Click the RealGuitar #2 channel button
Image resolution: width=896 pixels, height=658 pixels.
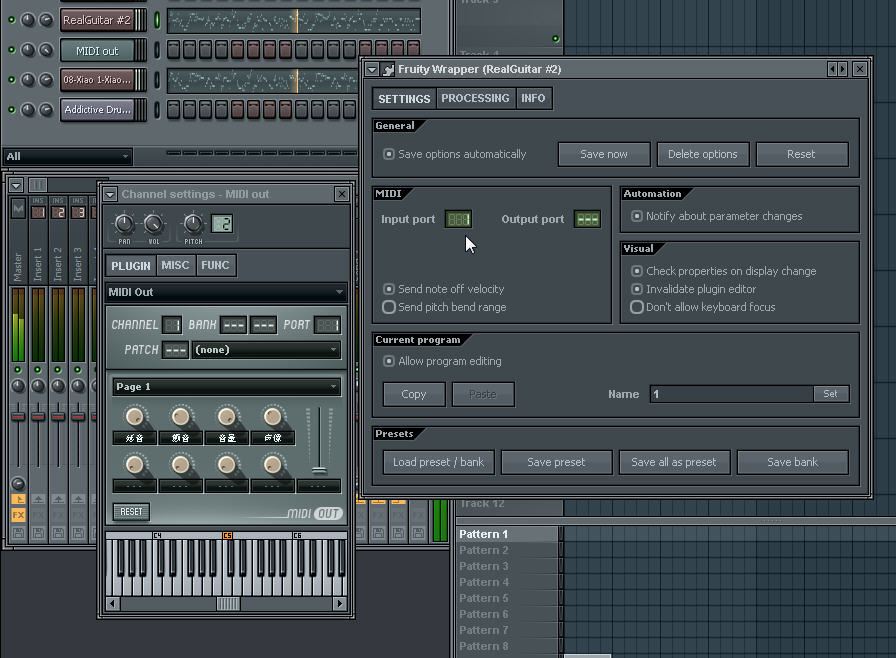pos(97,20)
